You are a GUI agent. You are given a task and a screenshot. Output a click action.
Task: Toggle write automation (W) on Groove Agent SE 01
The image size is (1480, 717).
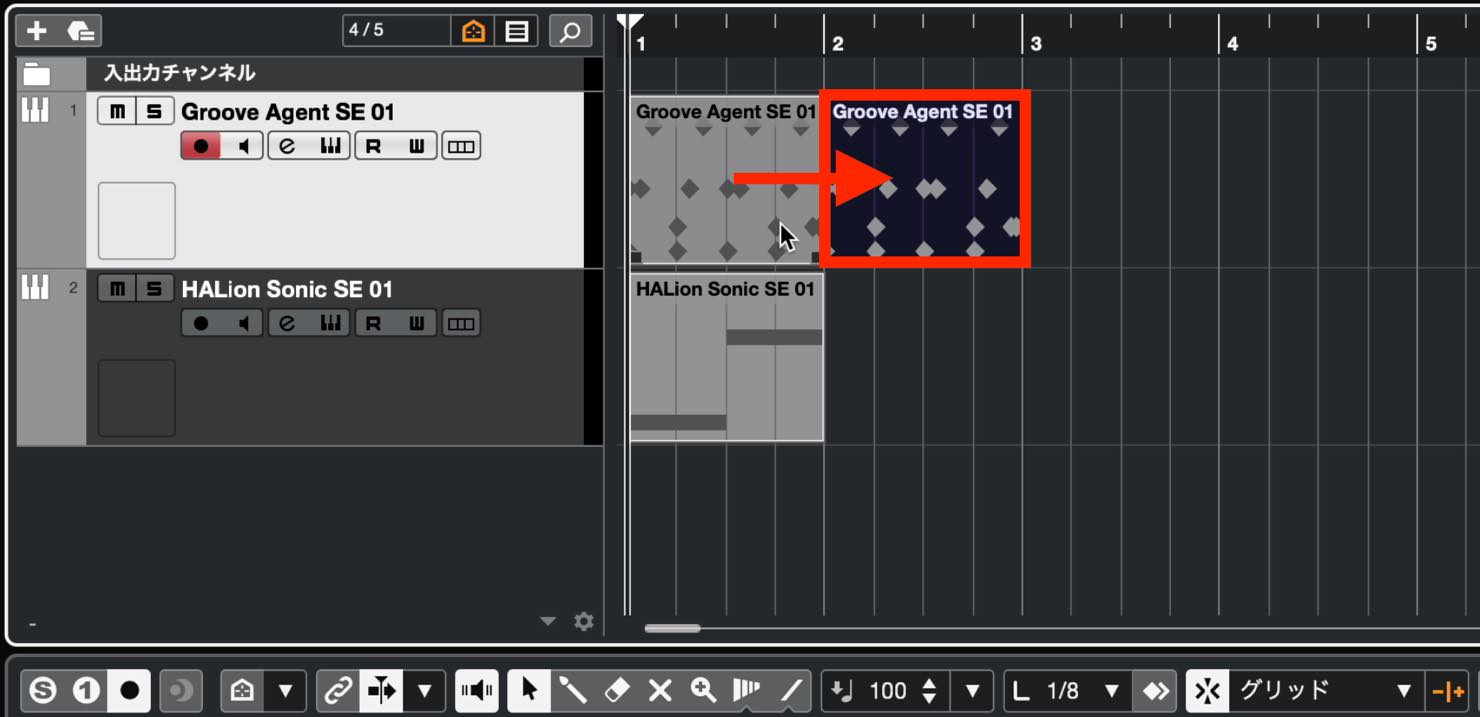[417, 146]
